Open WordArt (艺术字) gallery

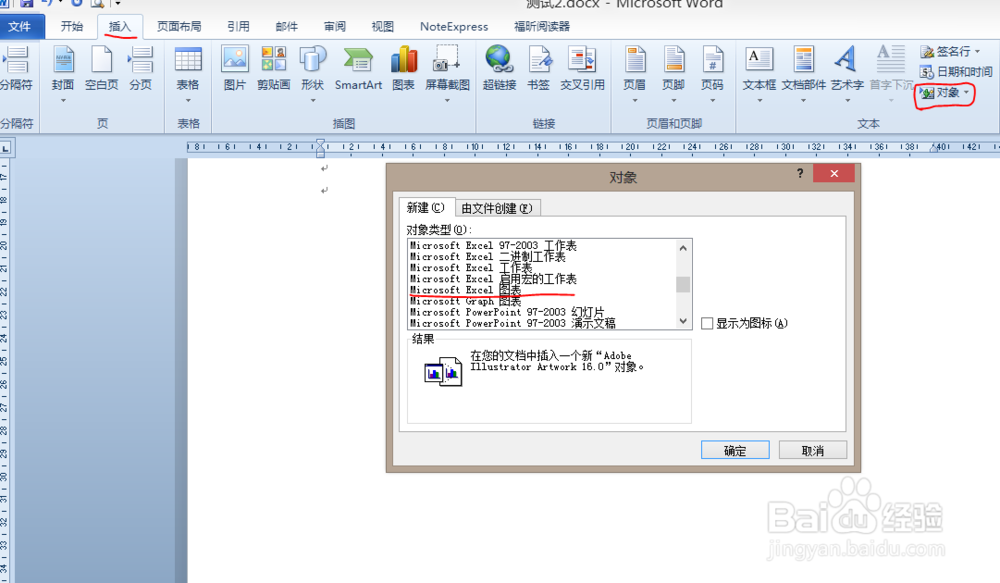tap(847, 69)
